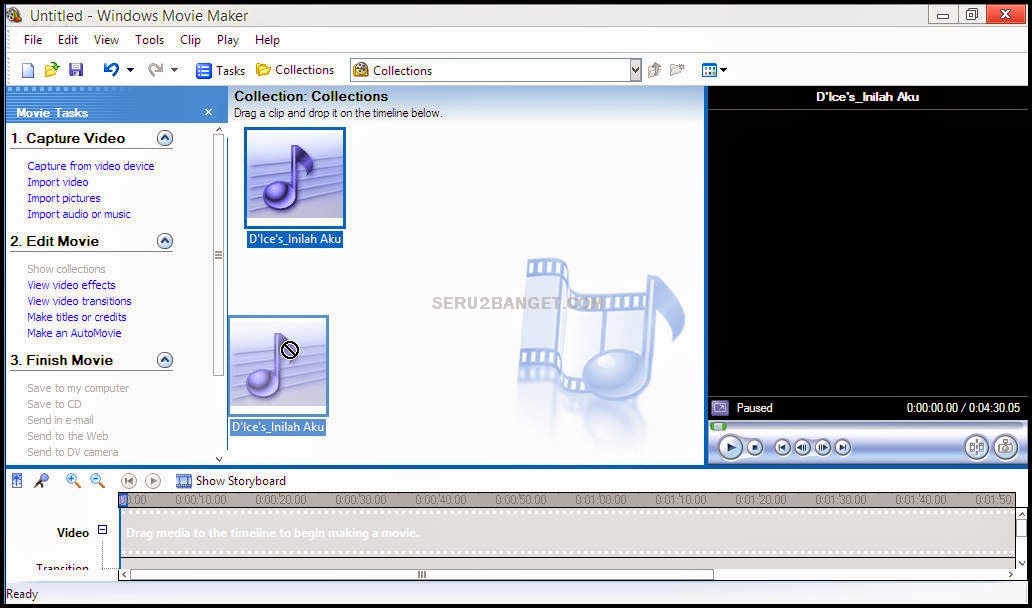Open the File menu

coord(33,40)
